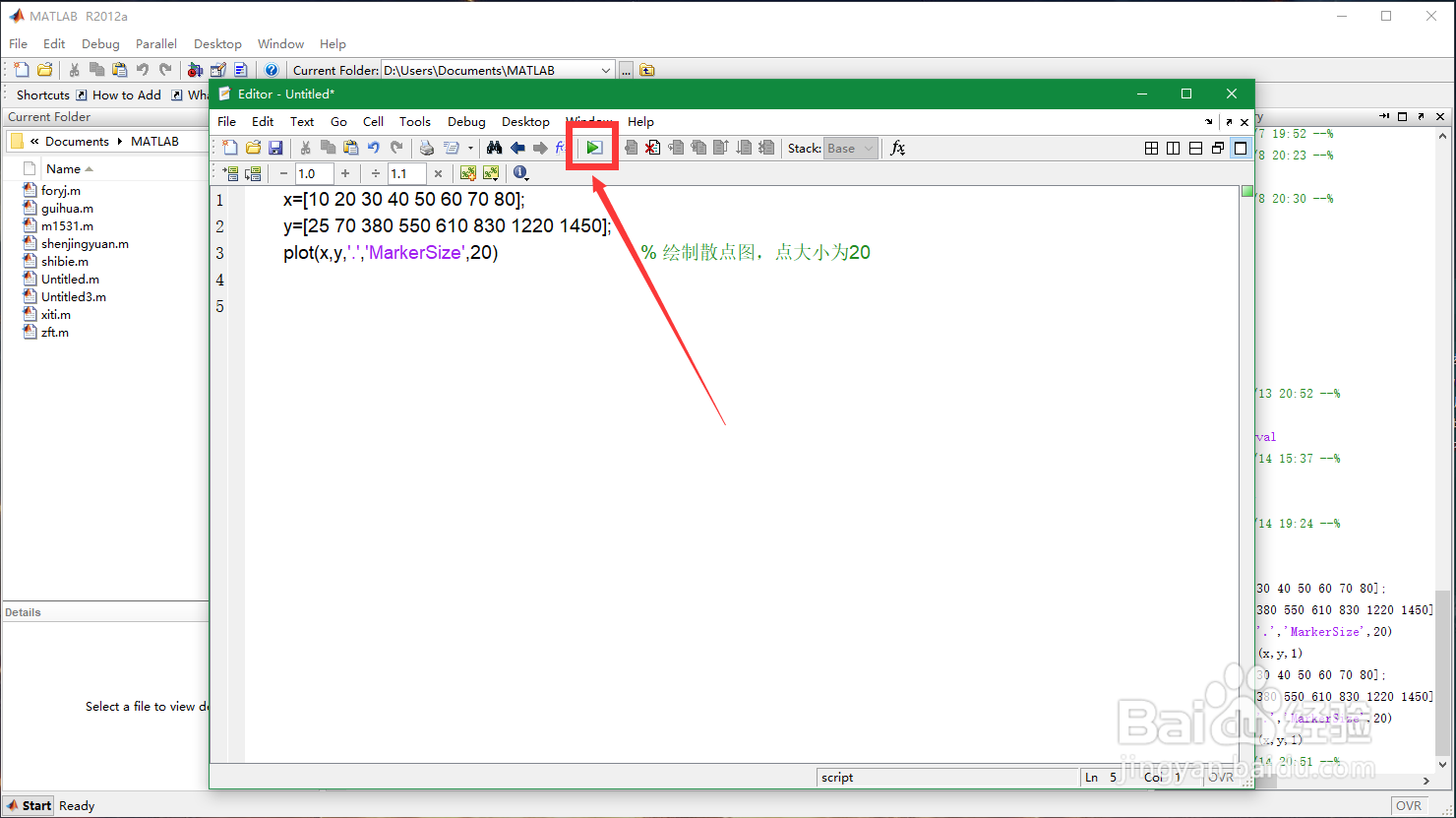Tile editor documents with the grid layout icon
Viewport: 1456px width, 818px height.
(1151, 148)
